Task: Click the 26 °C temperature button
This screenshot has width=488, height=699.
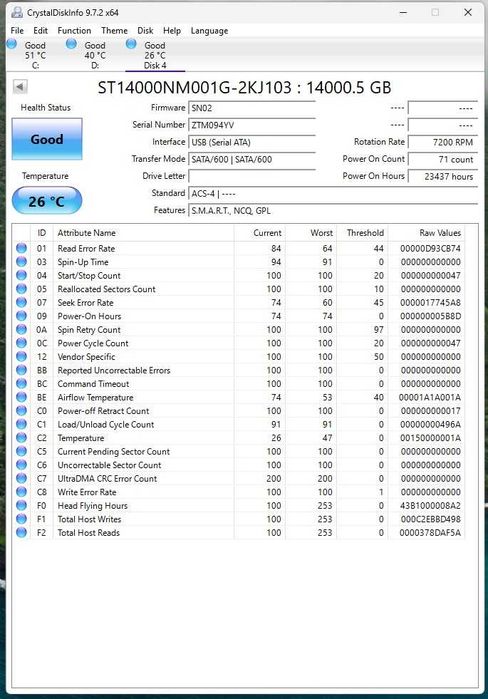Action: [x=47, y=201]
